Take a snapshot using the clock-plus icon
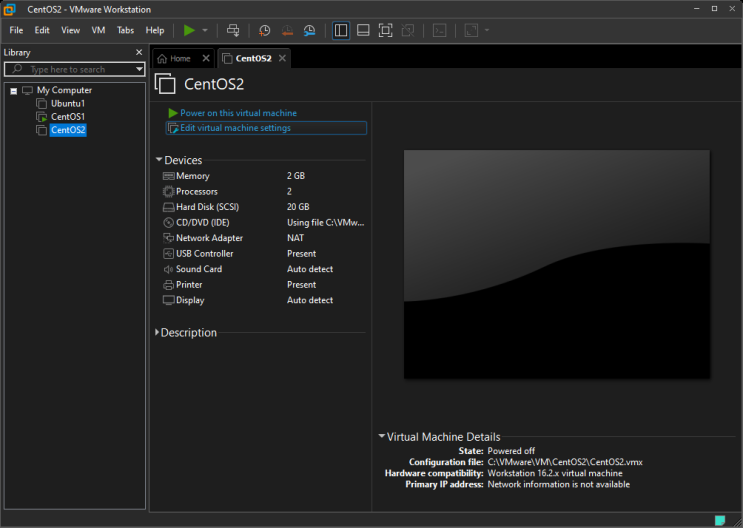Image resolution: width=743 pixels, height=528 pixels. (264, 30)
